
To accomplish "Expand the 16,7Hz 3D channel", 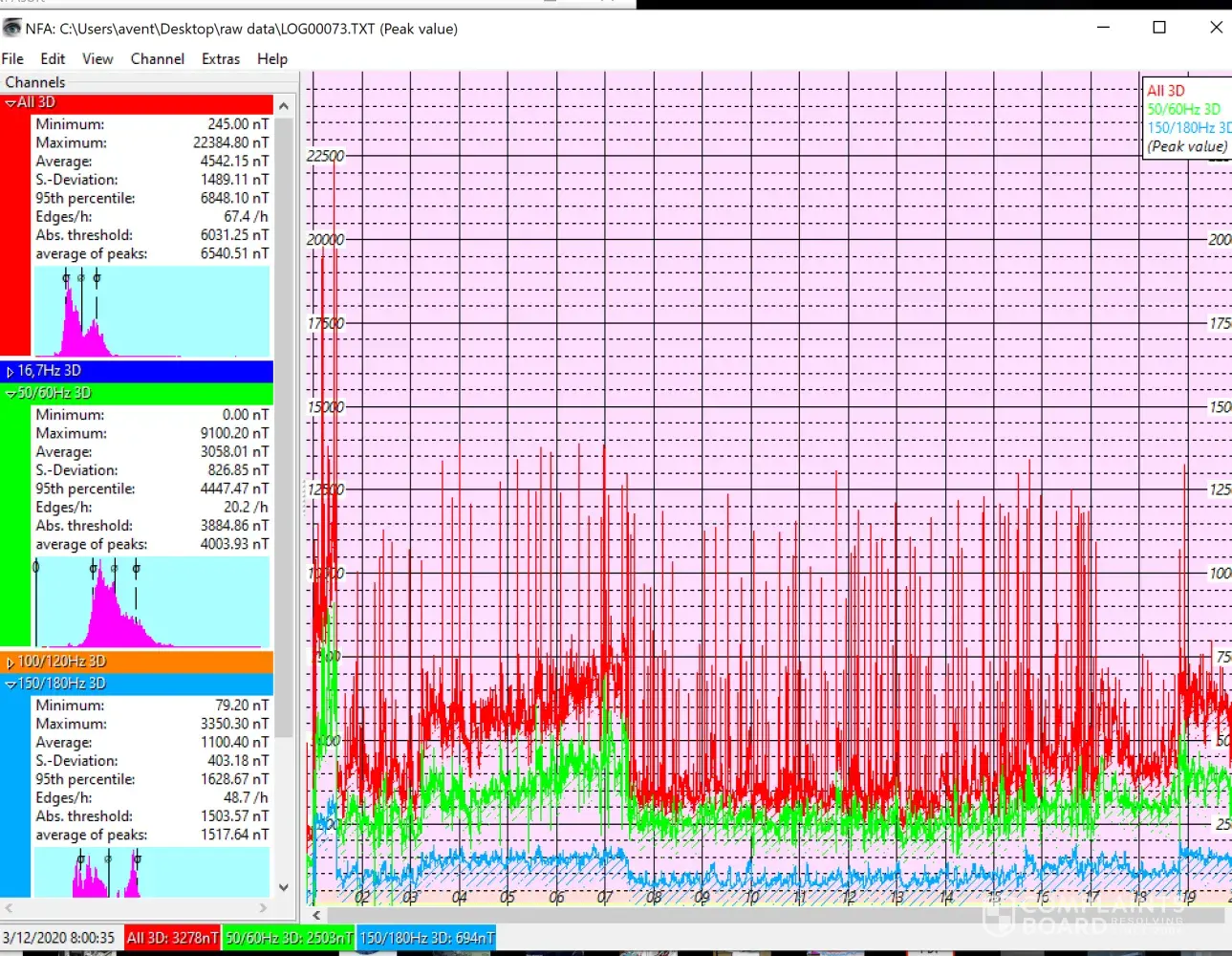I will tap(11, 371).
